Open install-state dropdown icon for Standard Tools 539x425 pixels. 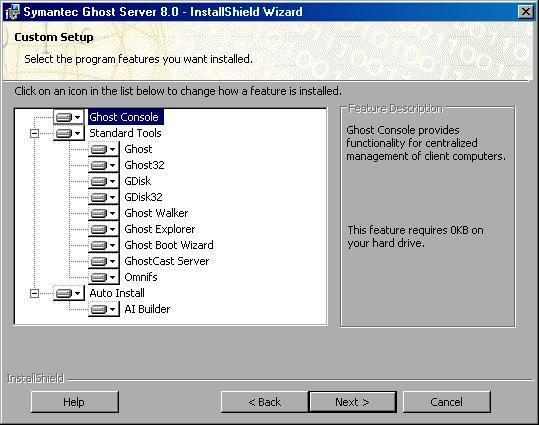[x=68, y=133]
